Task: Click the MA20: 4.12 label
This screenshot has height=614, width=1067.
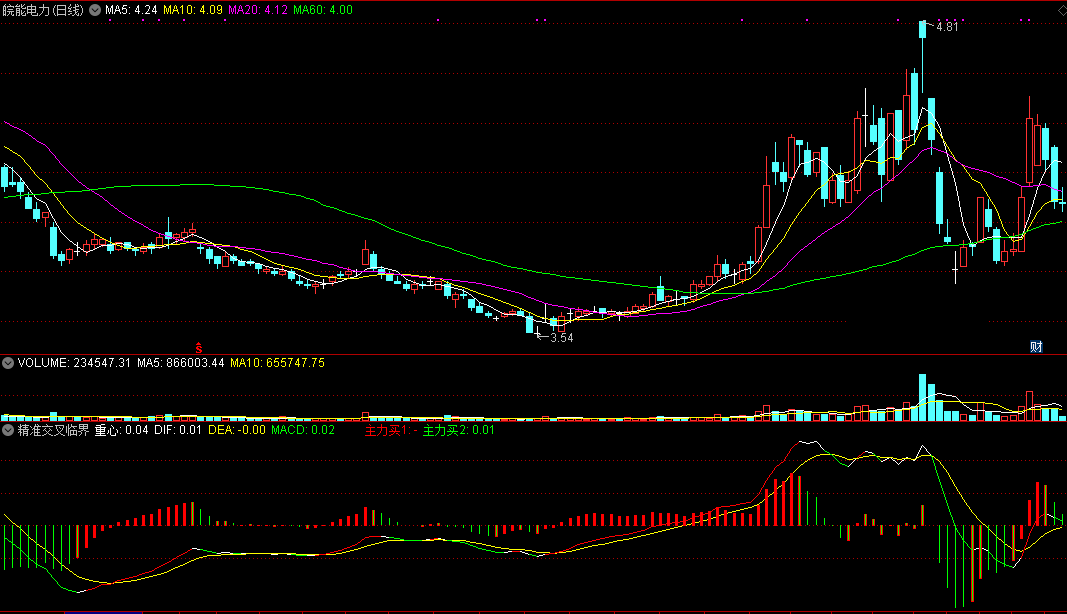Action: 258,10
